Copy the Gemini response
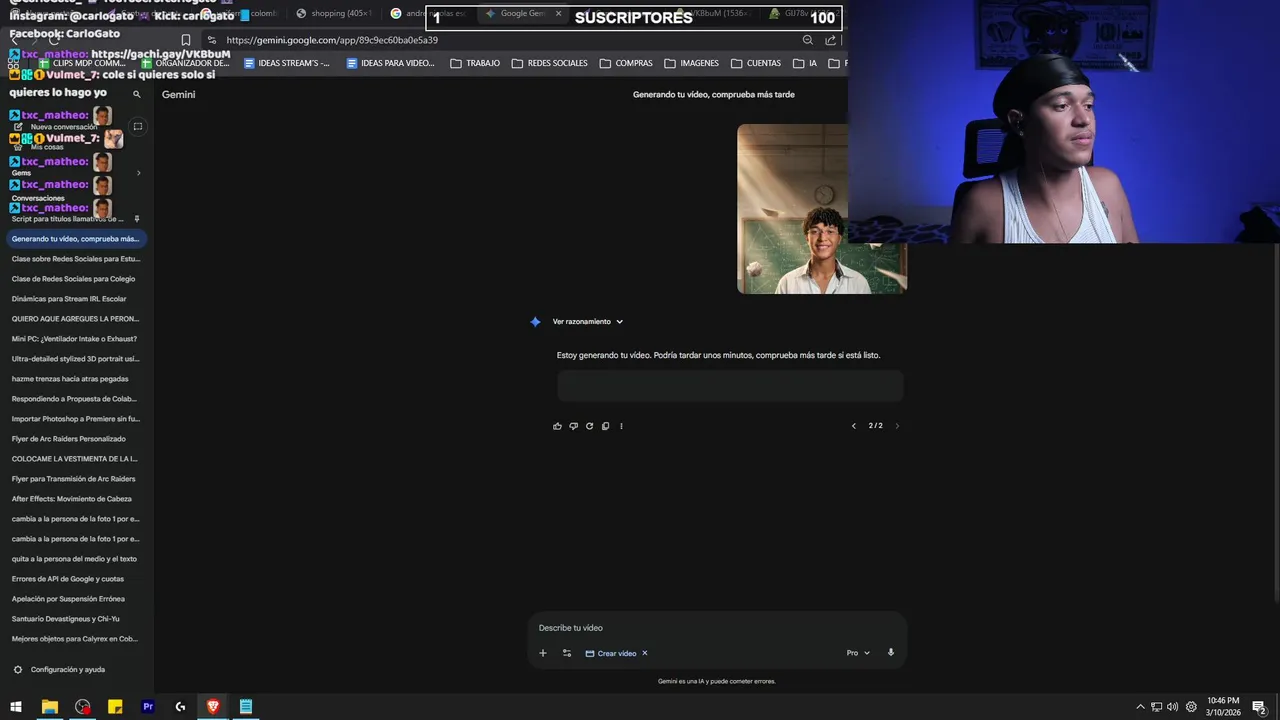The image size is (1280, 720). [x=605, y=426]
